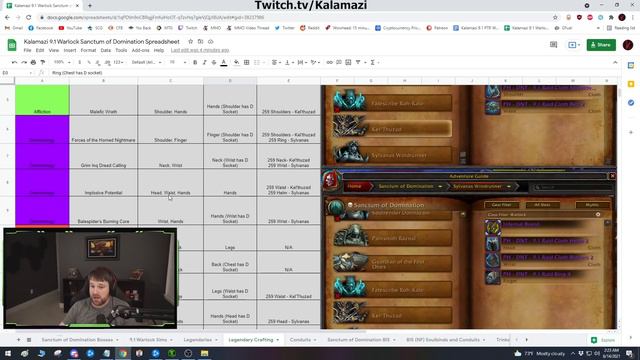Open the Functions sigma menu
Image resolution: width=640 pixels, height=360 pixels.
coord(373,62)
